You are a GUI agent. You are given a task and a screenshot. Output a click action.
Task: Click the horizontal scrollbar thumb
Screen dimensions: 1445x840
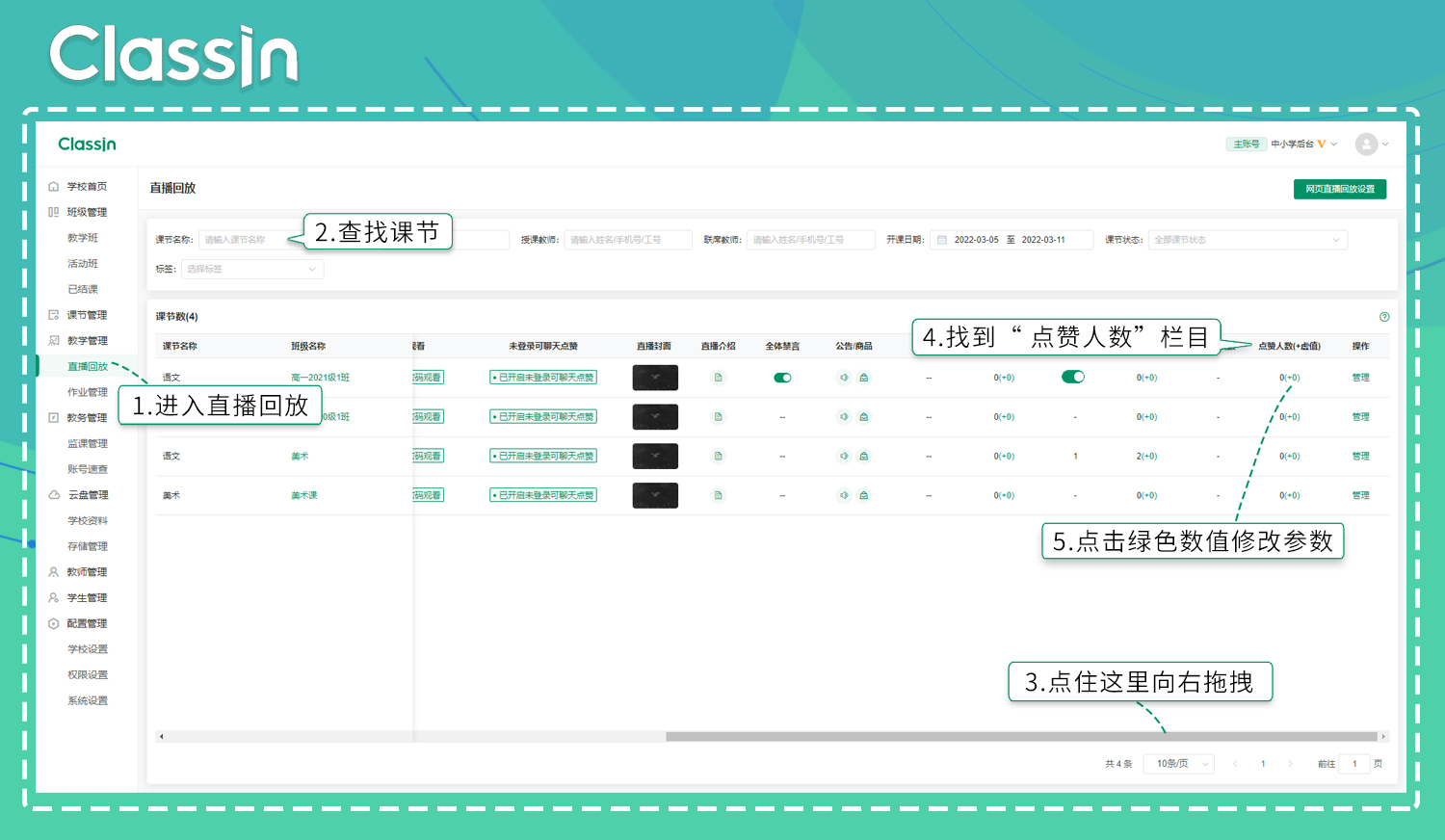[1021, 737]
